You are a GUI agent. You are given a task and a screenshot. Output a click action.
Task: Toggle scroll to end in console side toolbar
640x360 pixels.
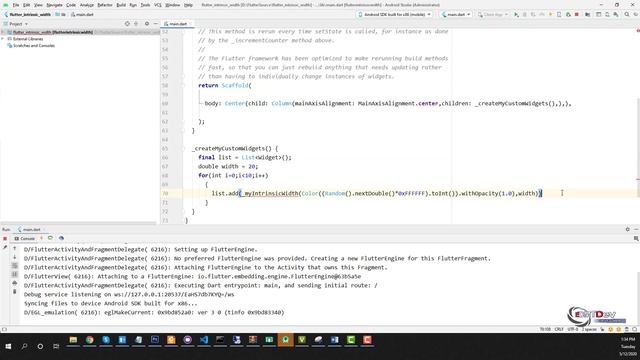(x=15, y=274)
